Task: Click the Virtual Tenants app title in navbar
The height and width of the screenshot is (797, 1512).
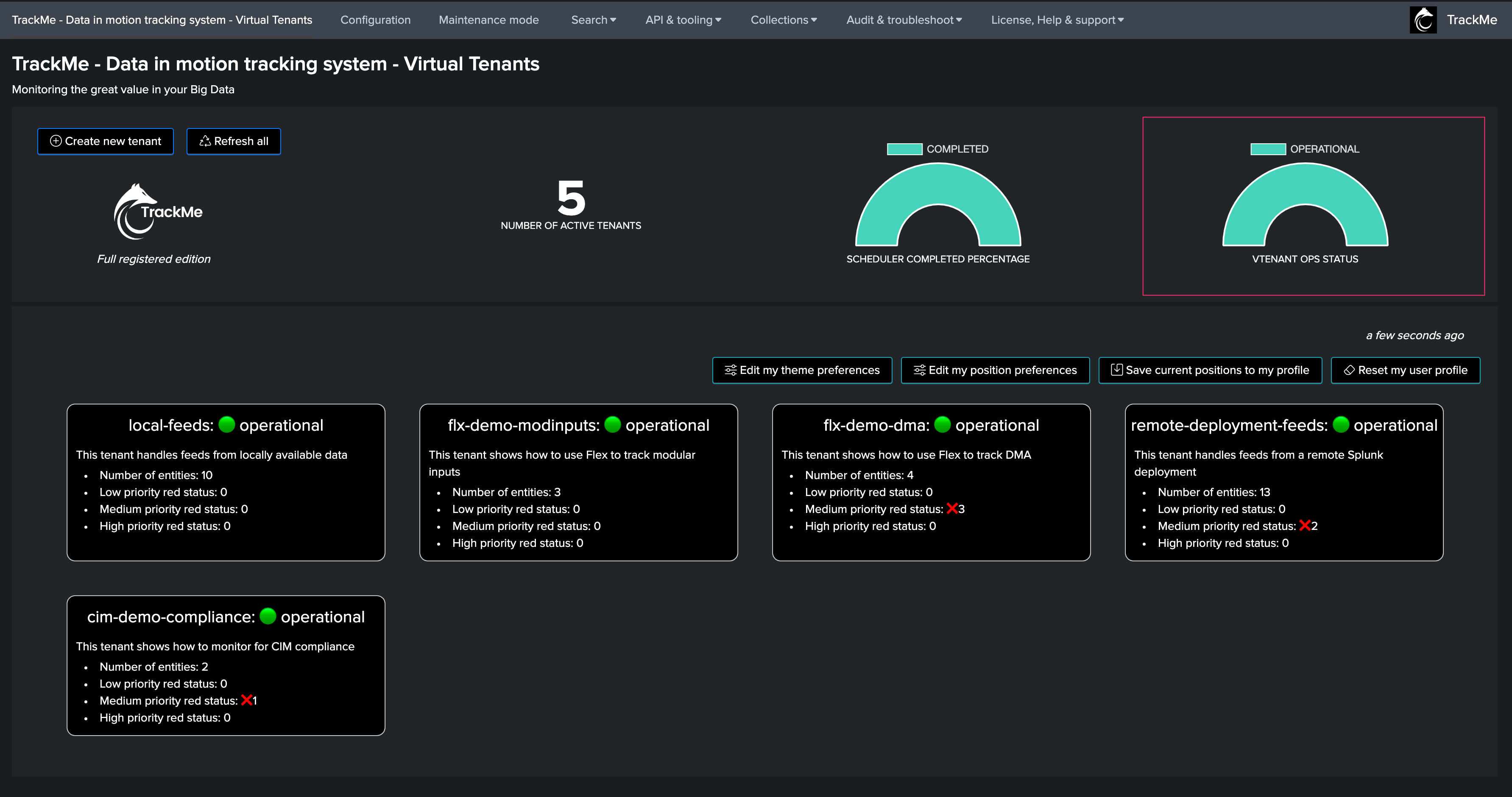Action: pyautogui.click(x=162, y=20)
